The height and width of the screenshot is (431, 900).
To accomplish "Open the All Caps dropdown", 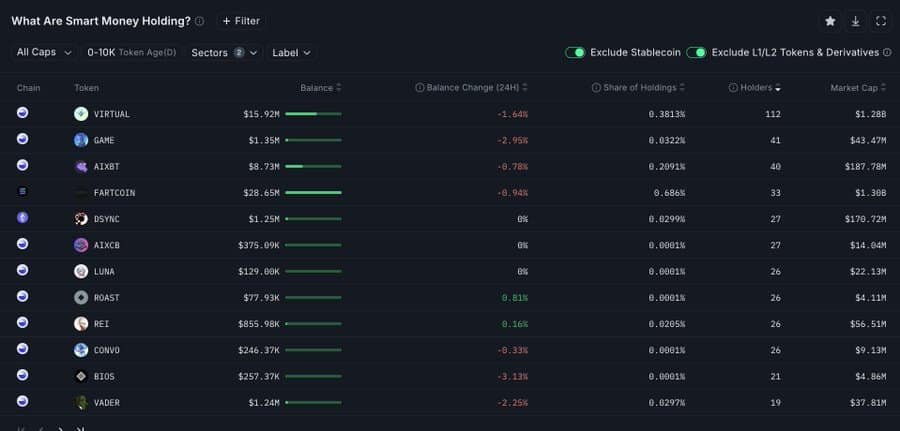I will pyautogui.click(x=44, y=52).
